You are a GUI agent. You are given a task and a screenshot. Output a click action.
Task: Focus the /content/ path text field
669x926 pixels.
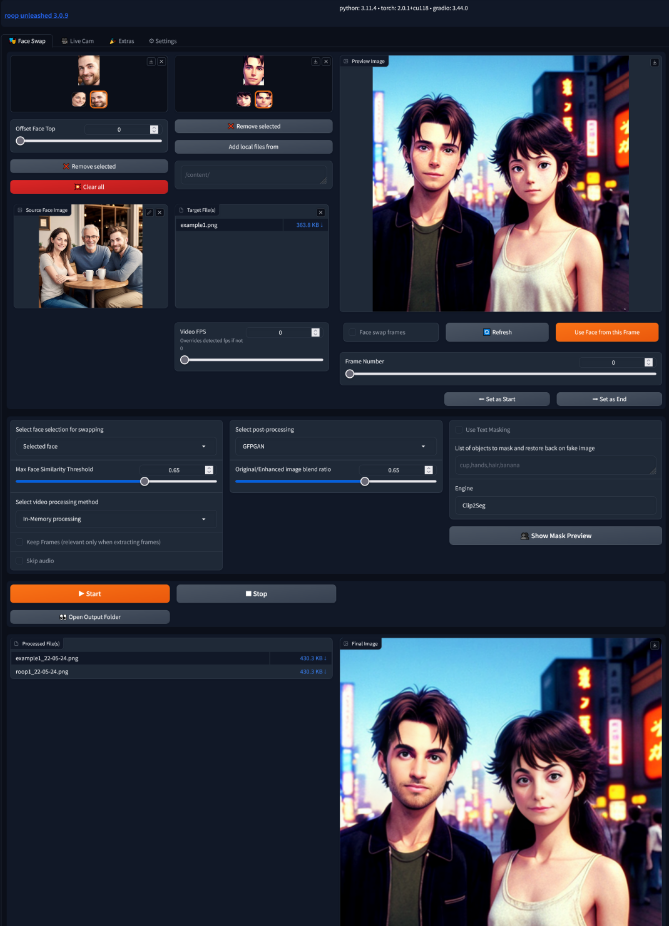point(254,175)
